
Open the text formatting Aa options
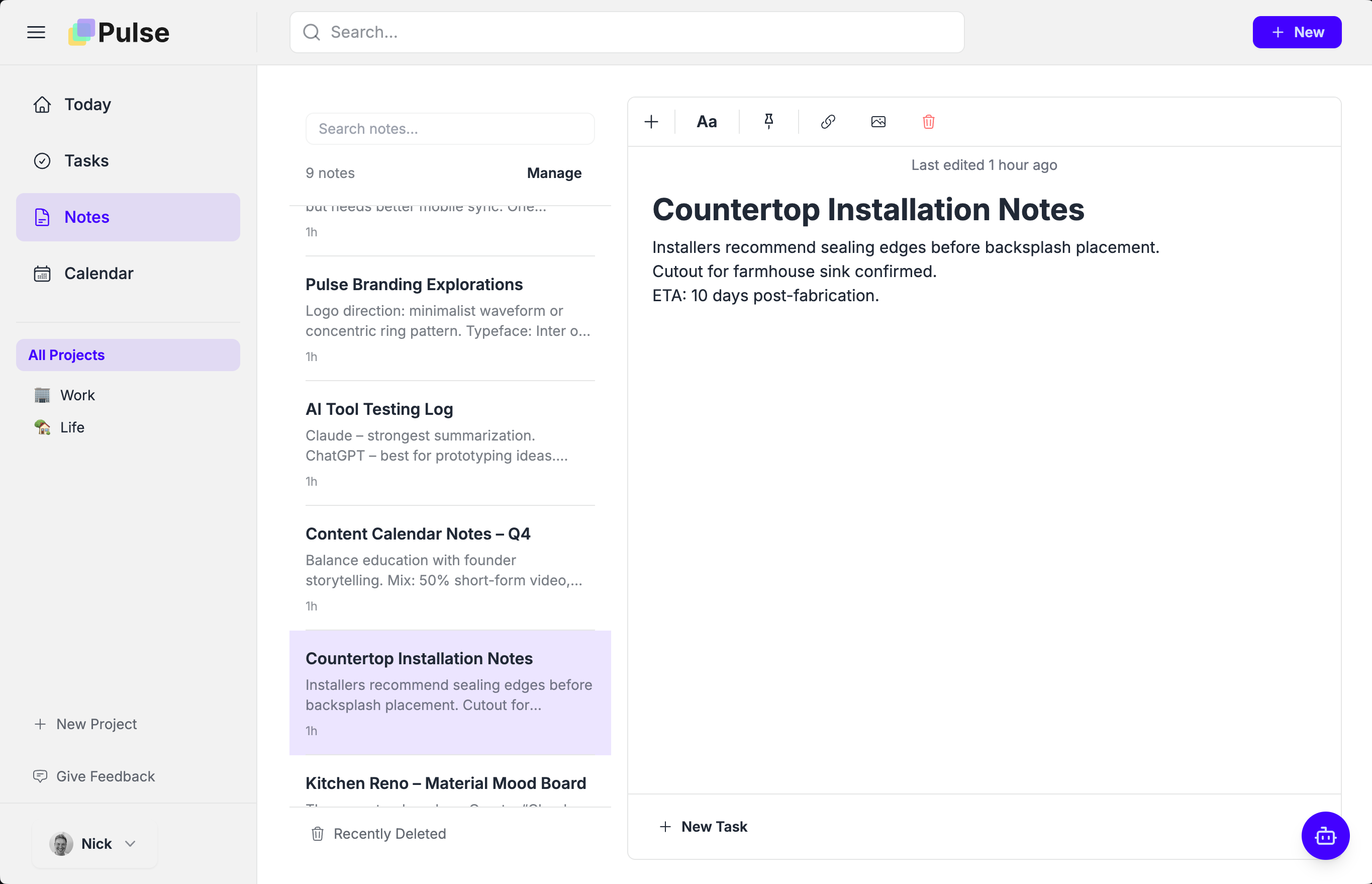707,122
